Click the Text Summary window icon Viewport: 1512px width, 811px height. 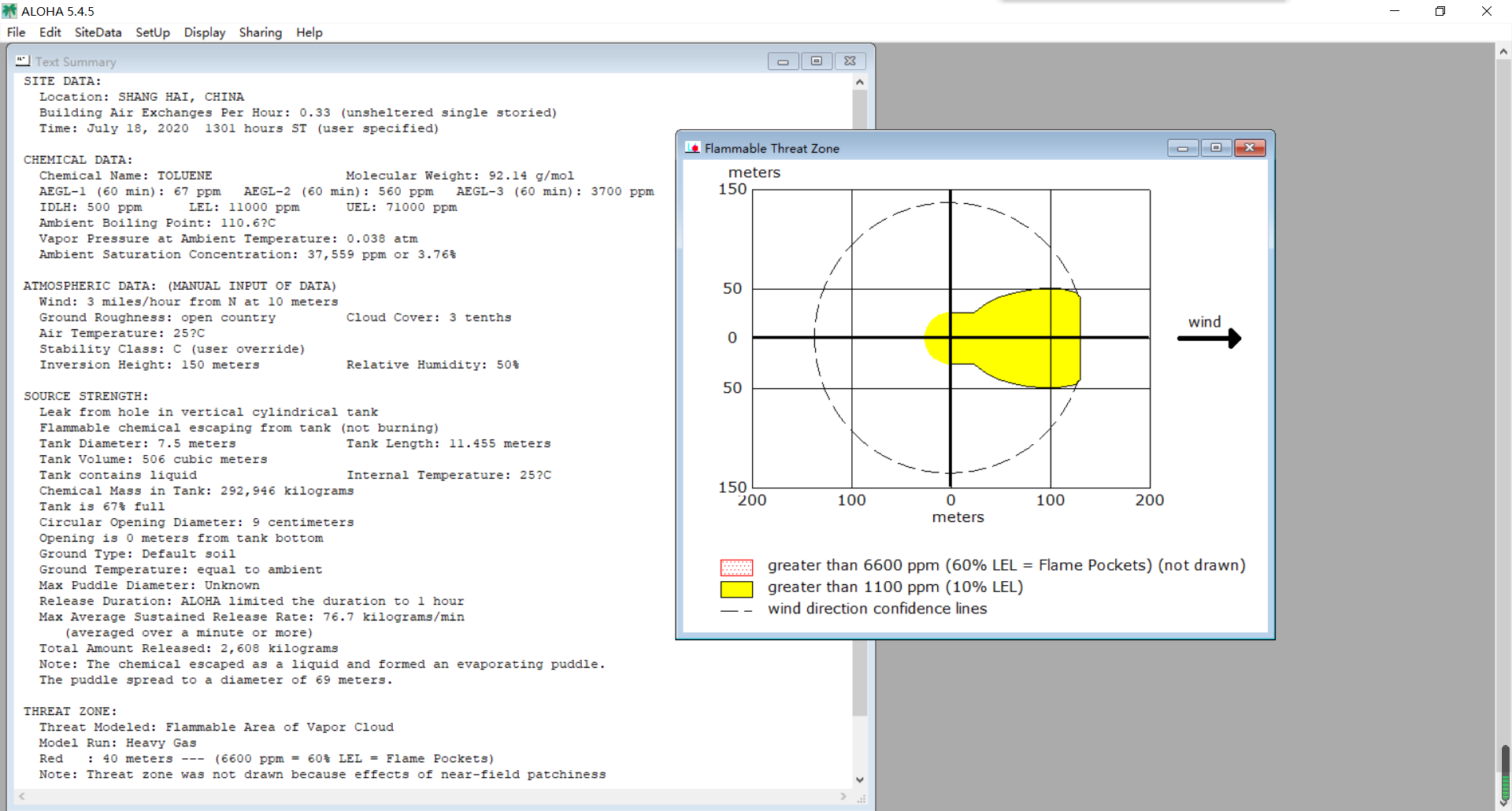23,61
